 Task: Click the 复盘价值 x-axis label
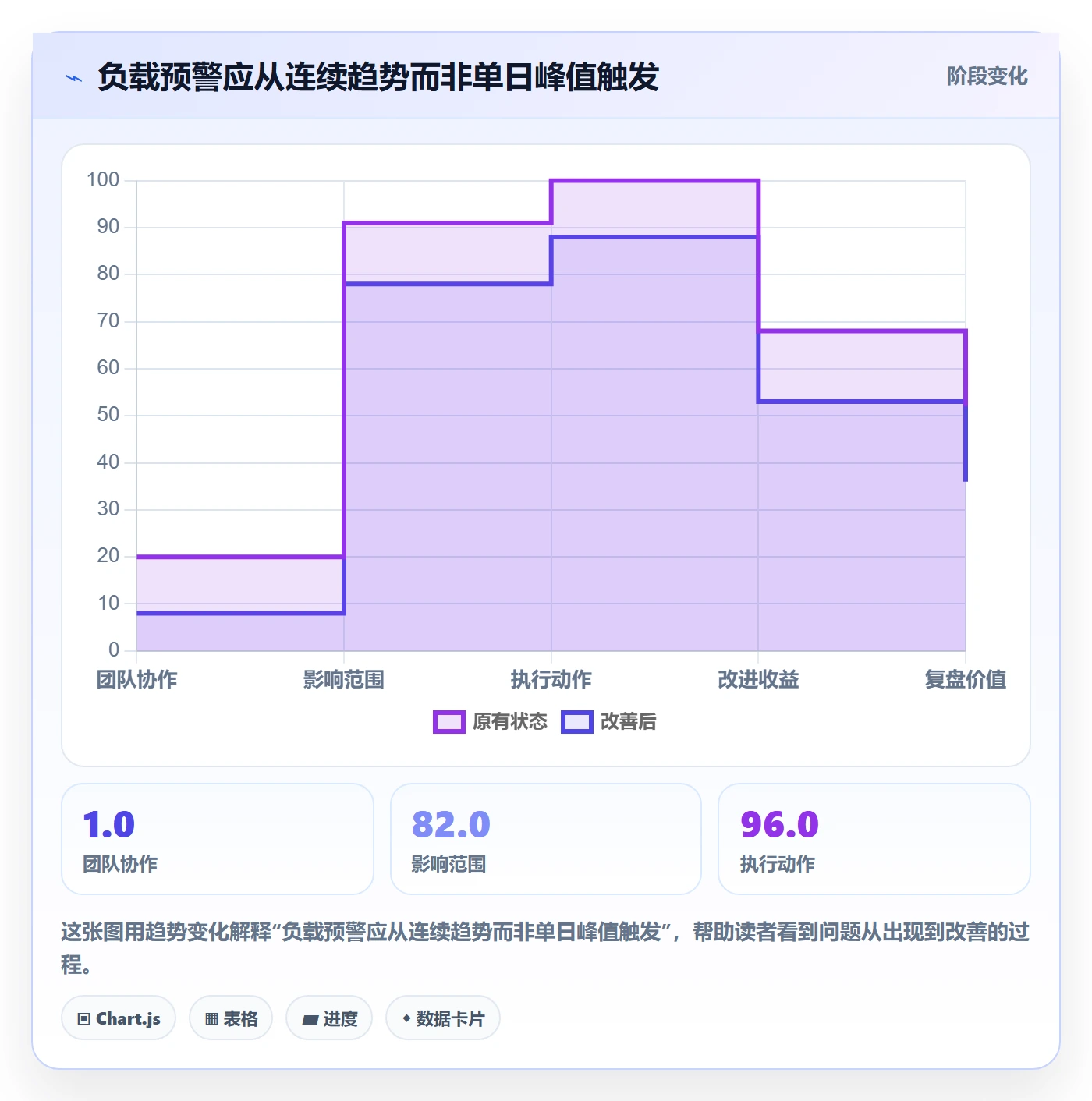(x=966, y=679)
